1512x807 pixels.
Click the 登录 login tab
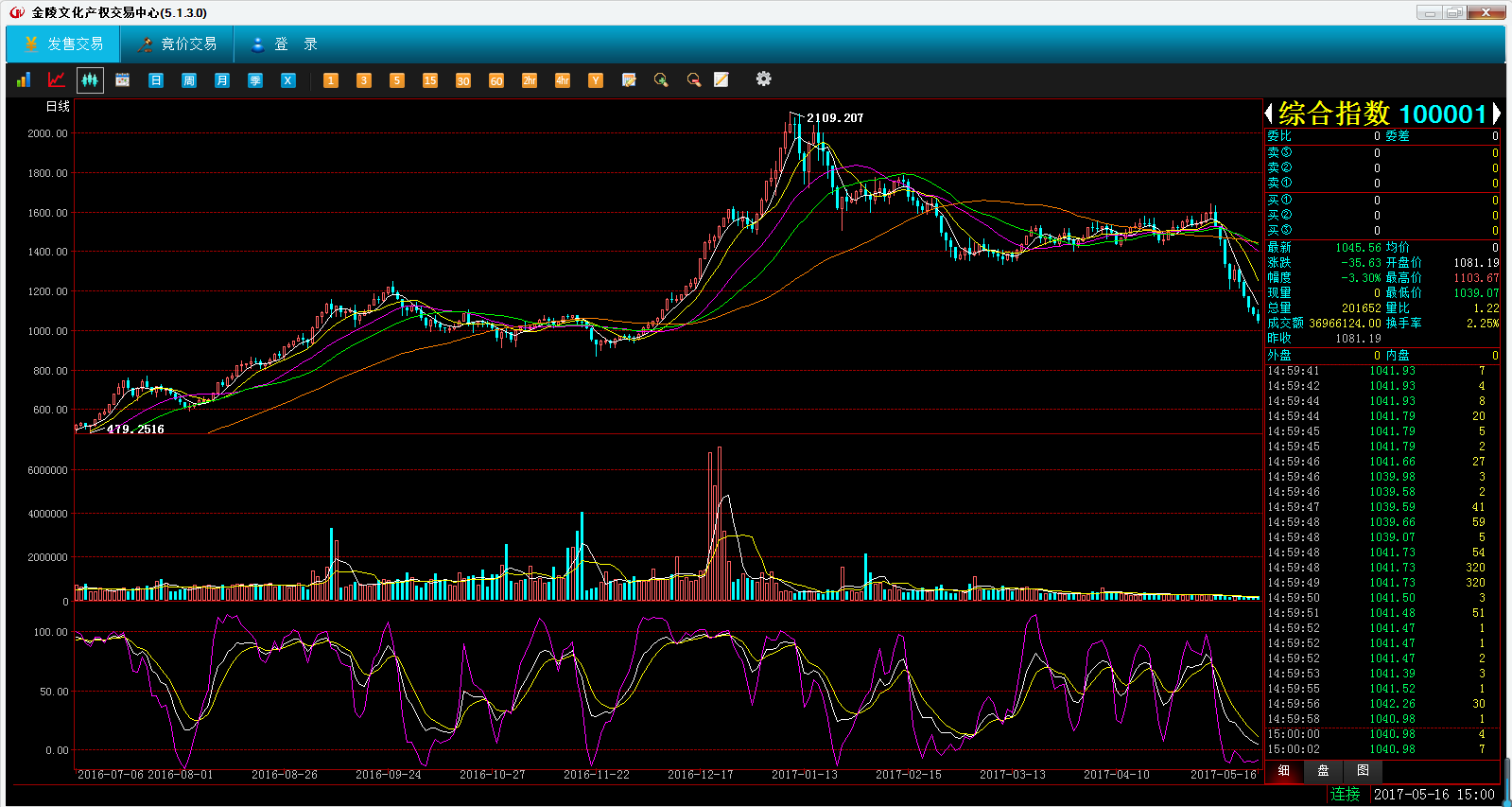[284, 44]
